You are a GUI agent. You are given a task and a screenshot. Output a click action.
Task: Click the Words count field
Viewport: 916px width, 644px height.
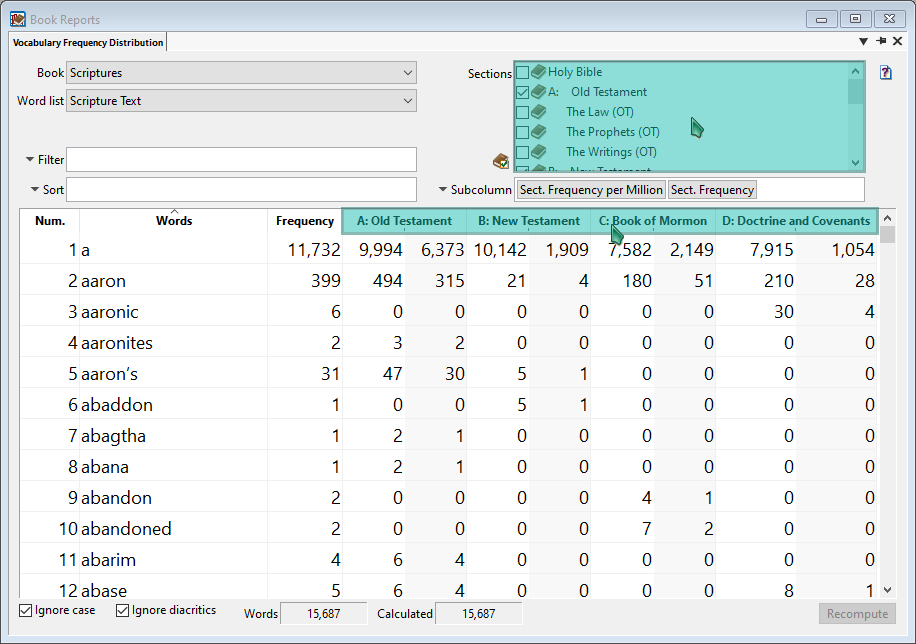point(324,614)
